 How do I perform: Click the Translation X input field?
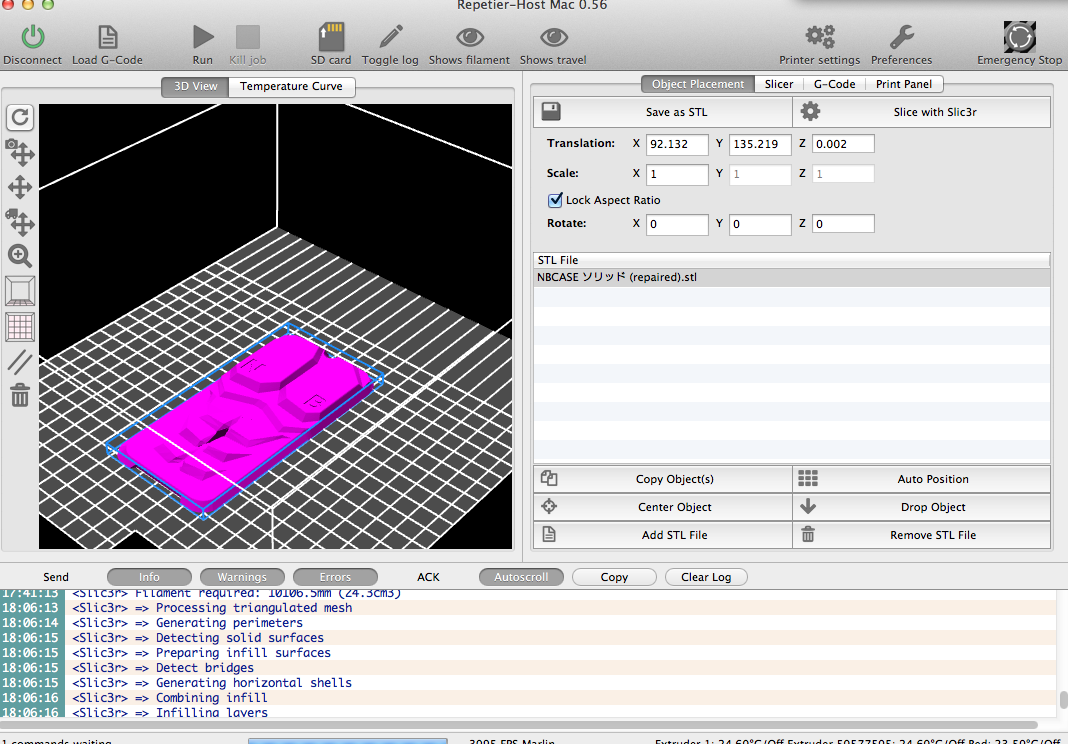tap(677, 144)
